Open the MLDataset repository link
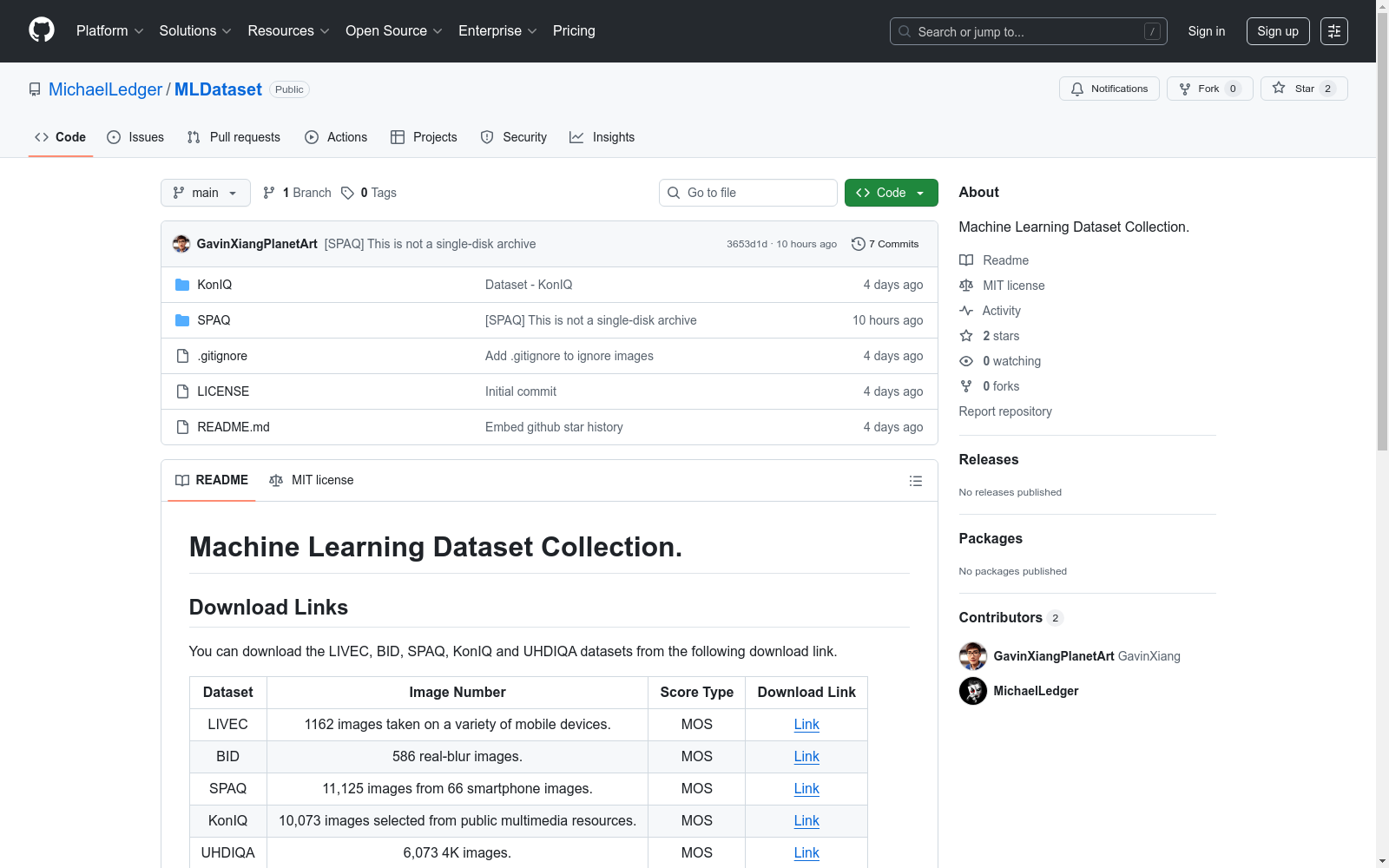 tap(218, 89)
